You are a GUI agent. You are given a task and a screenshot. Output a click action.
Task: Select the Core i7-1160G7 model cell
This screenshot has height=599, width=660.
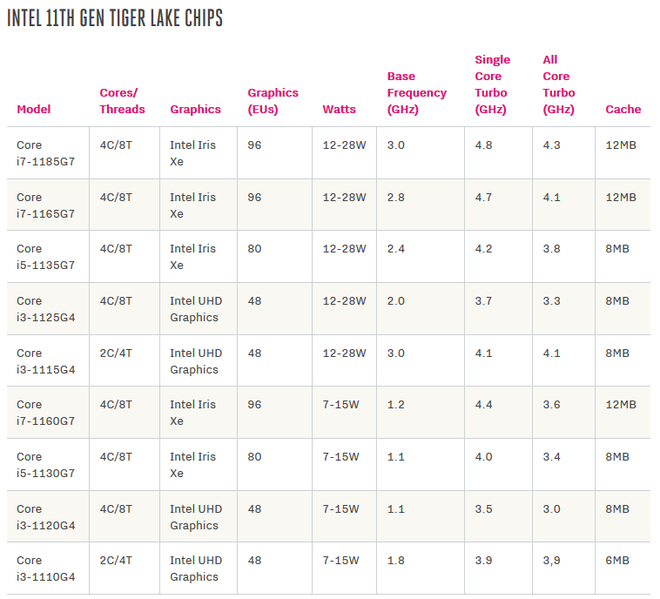click(46, 413)
